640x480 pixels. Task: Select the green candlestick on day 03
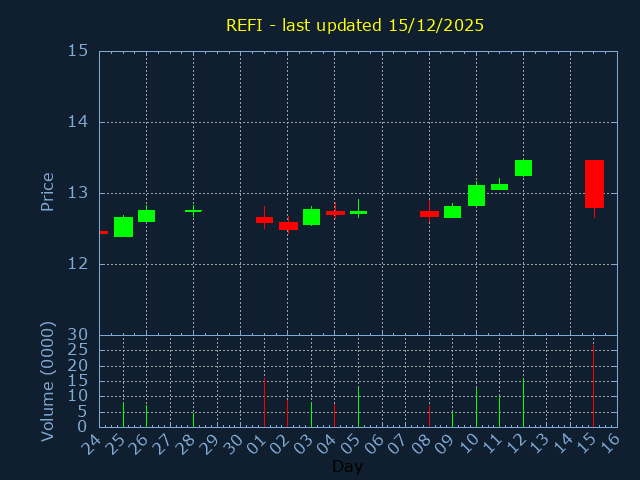pyautogui.click(x=311, y=217)
